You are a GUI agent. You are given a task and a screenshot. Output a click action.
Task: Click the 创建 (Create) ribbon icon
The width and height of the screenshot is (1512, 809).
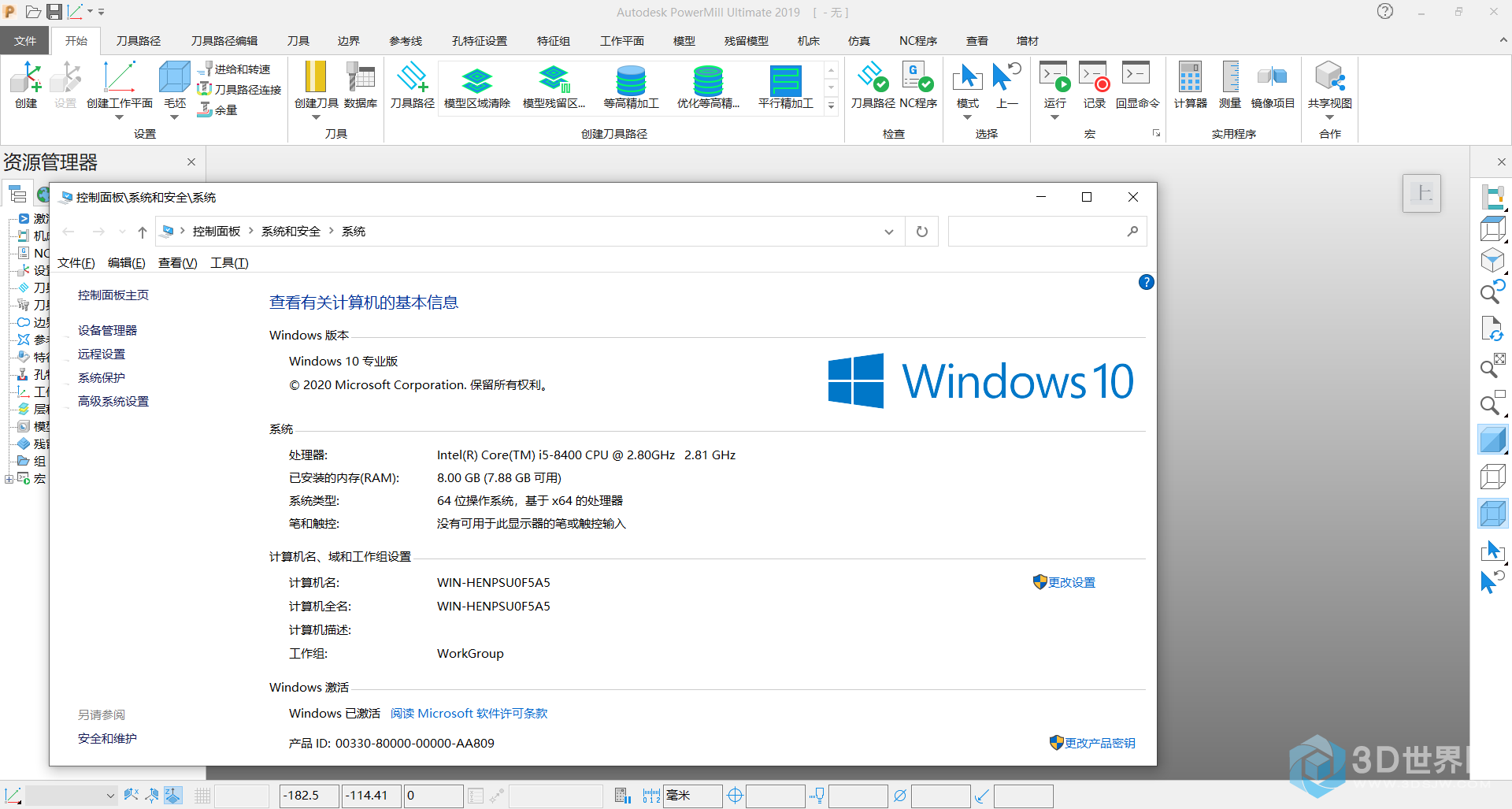point(26,85)
